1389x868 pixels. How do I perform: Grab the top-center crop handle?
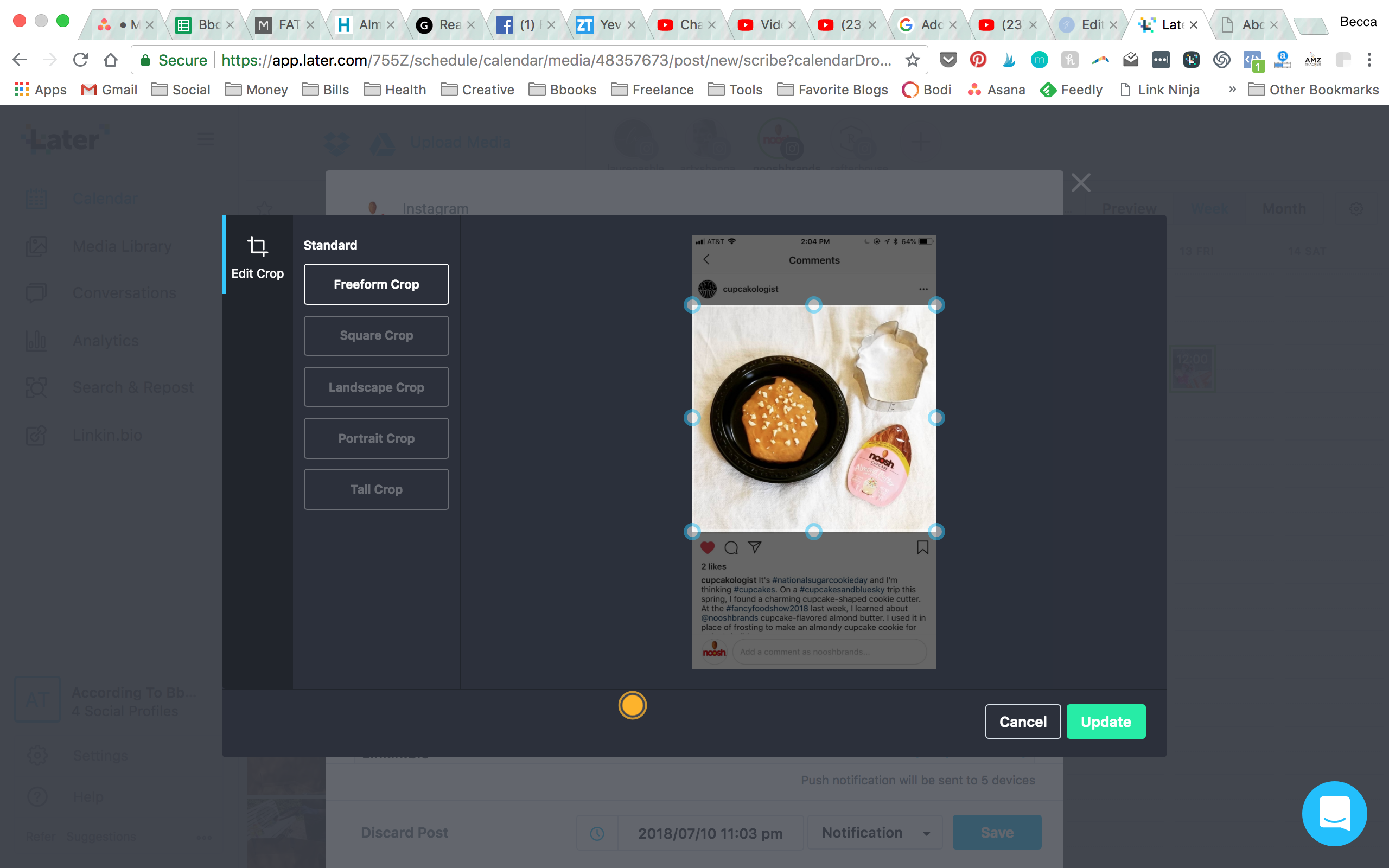tap(814, 305)
